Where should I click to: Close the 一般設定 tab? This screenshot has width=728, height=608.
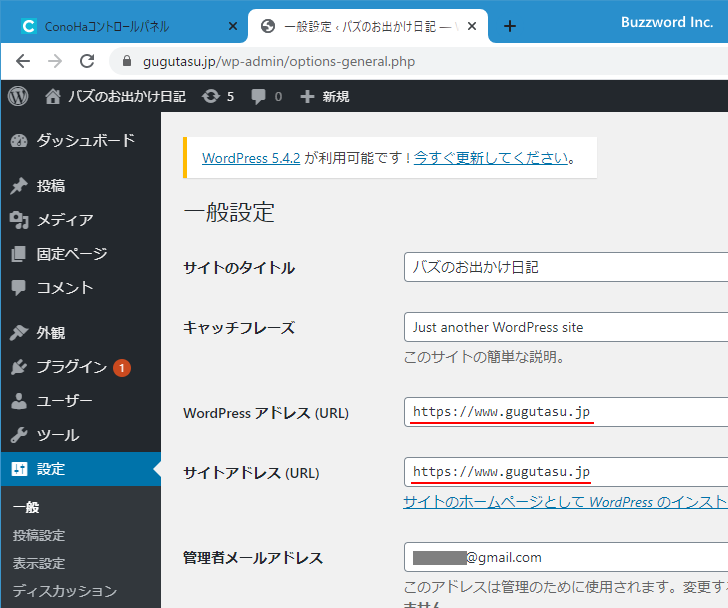tap(472, 26)
